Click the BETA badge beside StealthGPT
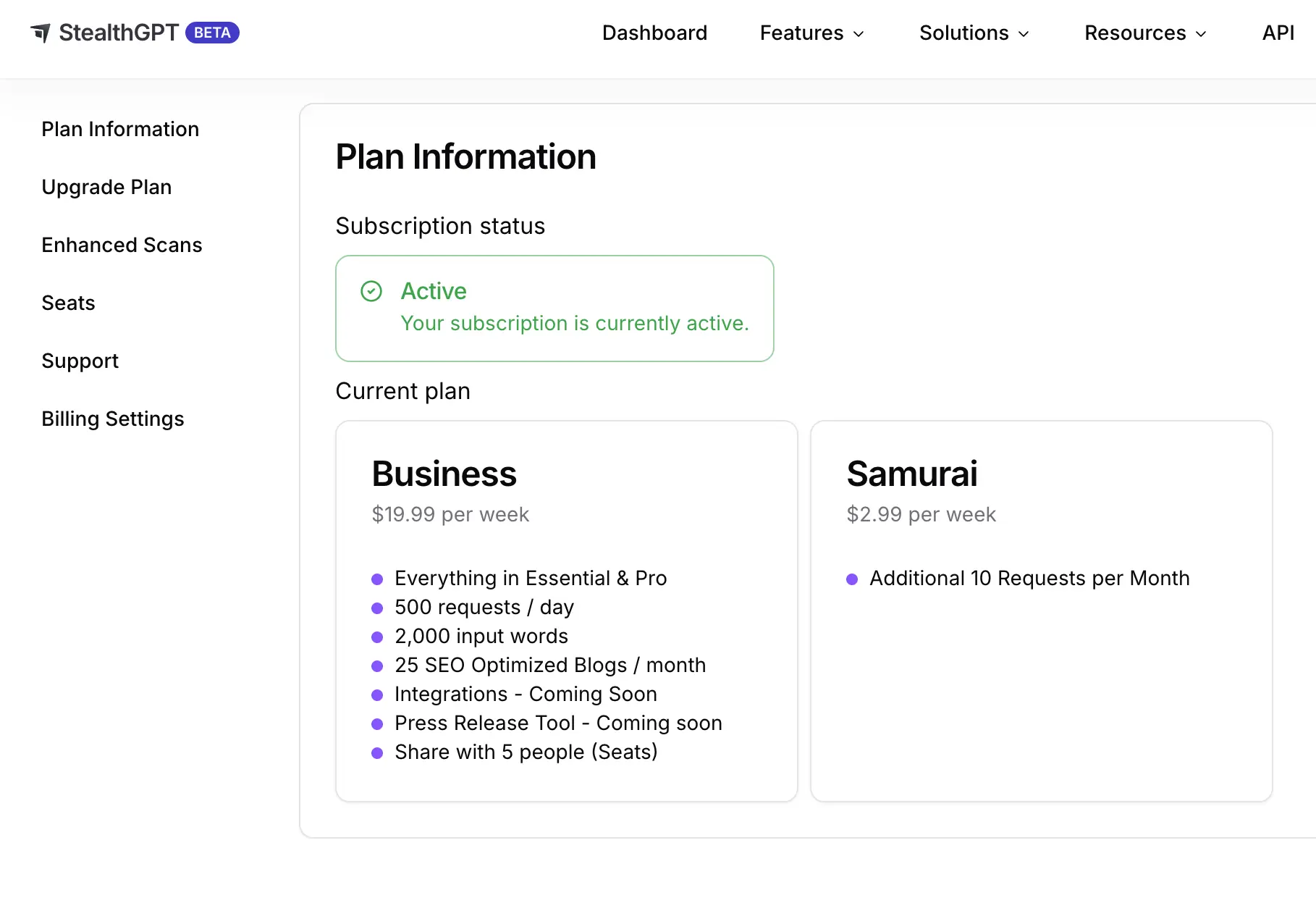The height and width of the screenshot is (898, 1316). click(212, 33)
